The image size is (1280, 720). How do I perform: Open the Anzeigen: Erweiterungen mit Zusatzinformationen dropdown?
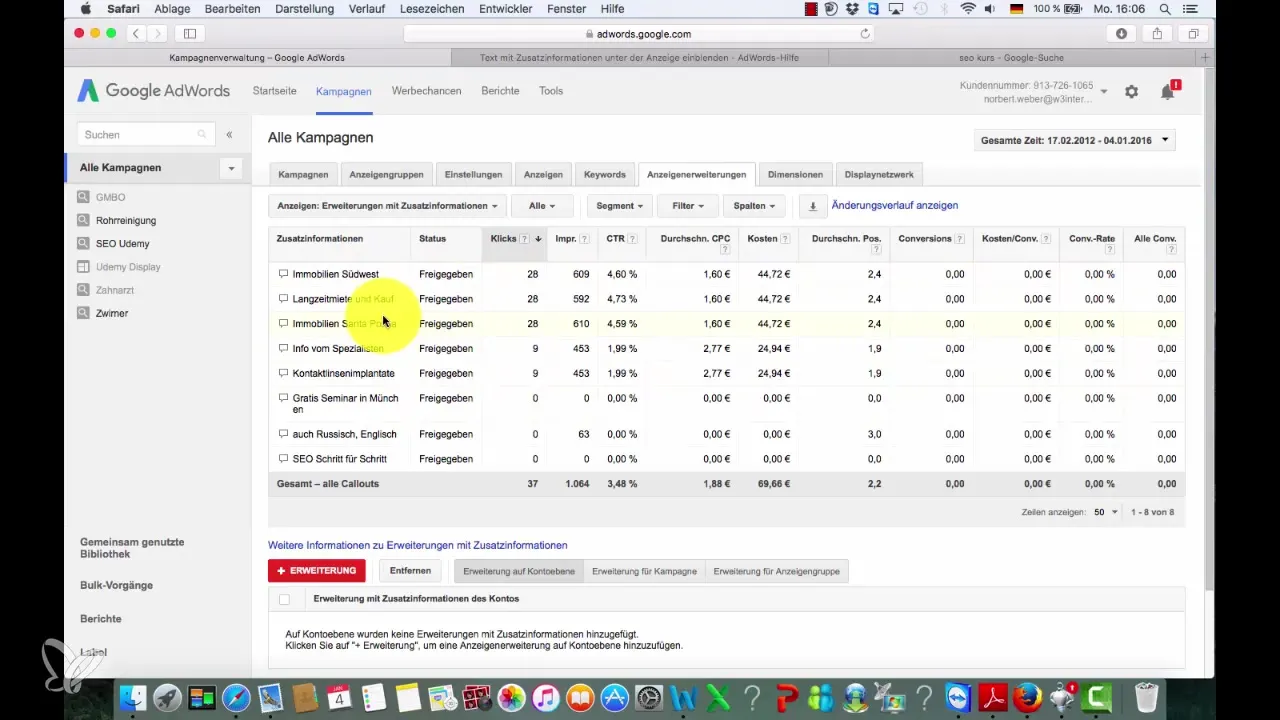pyautogui.click(x=387, y=206)
